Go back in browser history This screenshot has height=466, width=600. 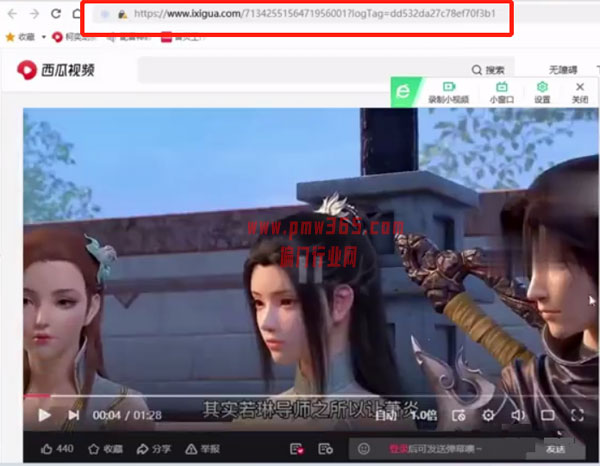(x=13, y=14)
